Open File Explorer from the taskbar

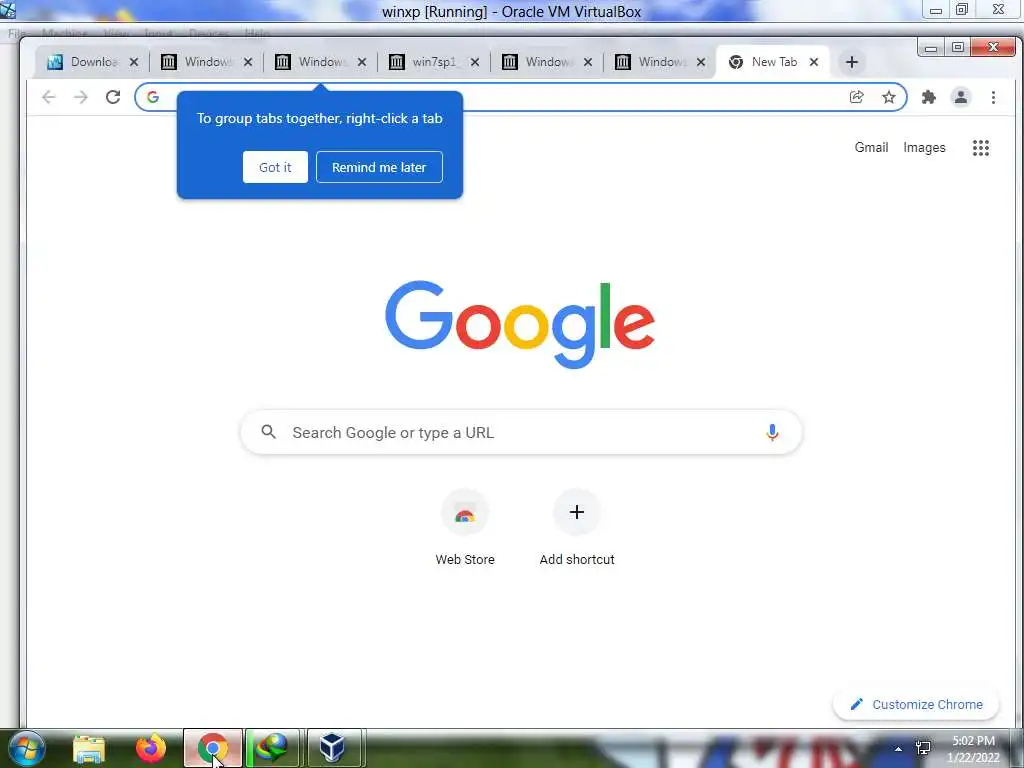89,748
